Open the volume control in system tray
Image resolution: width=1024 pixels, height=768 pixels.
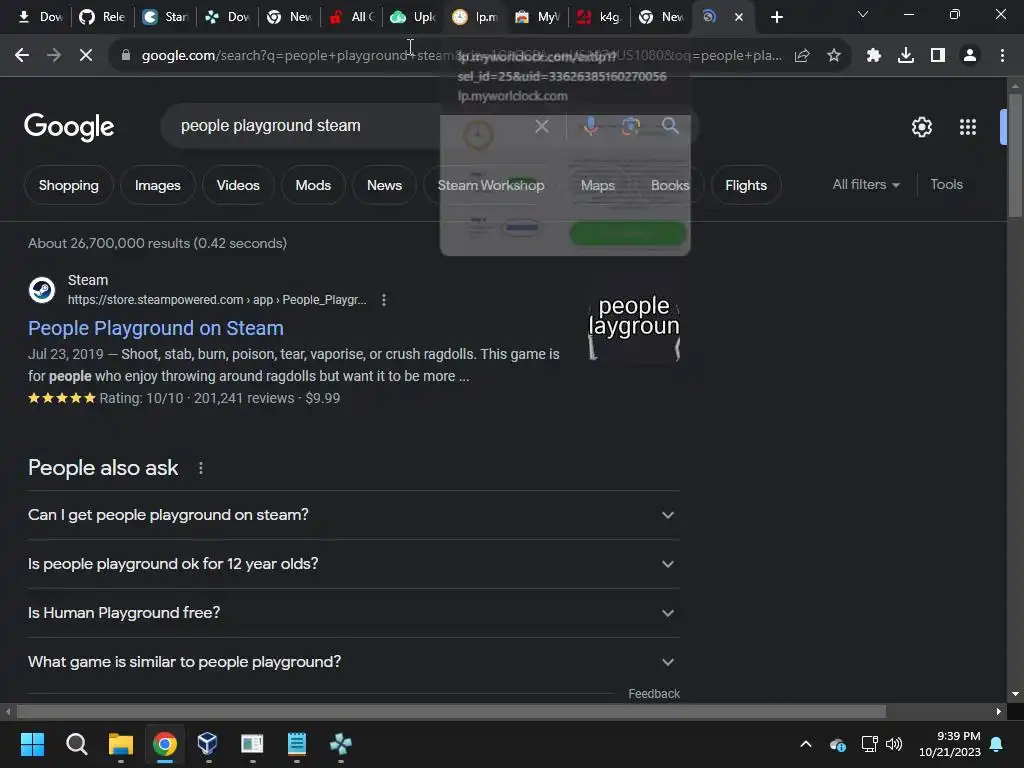tap(893, 744)
